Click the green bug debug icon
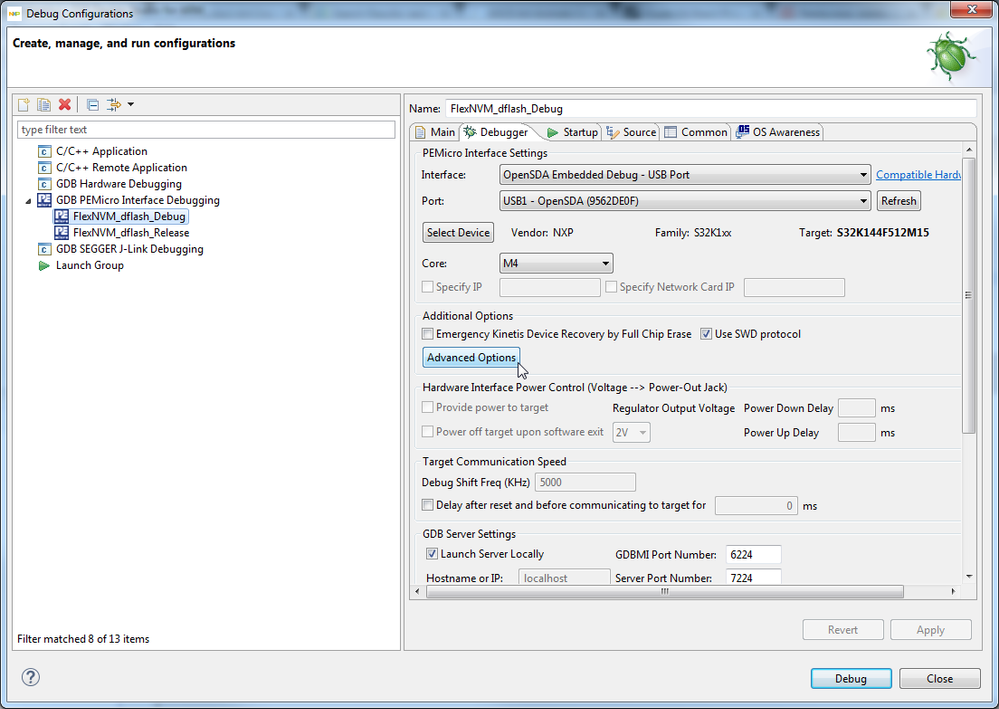The height and width of the screenshot is (709, 999). (950, 57)
